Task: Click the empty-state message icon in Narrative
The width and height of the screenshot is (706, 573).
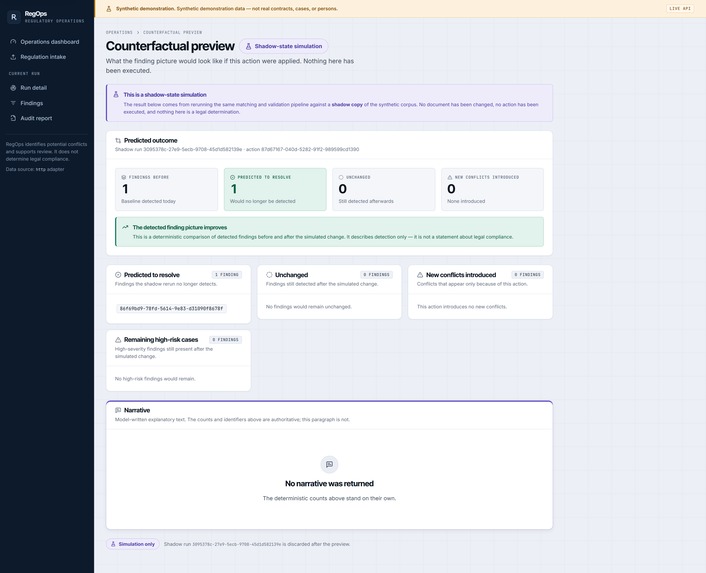Action: (329, 465)
